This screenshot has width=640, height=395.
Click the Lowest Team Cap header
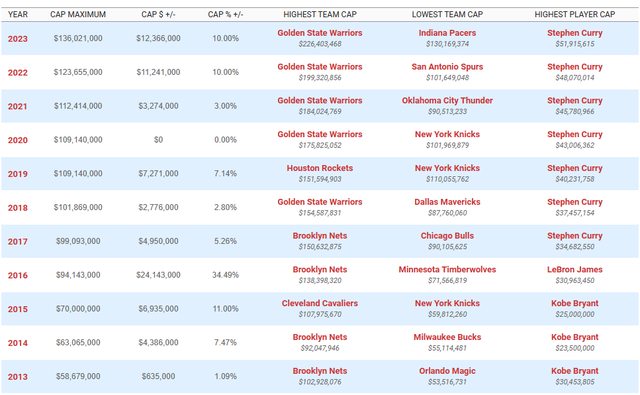click(x=447, y=14)
